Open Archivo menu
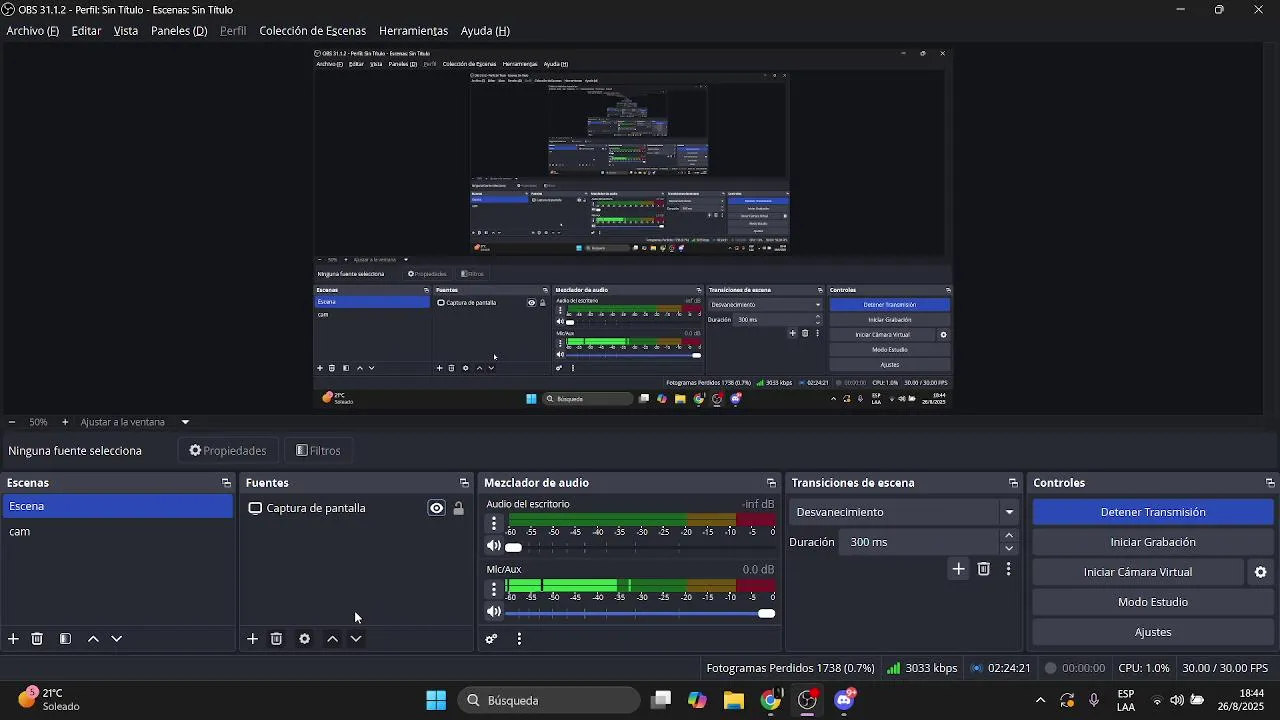 pyautogui.click(x=33, y=31)
